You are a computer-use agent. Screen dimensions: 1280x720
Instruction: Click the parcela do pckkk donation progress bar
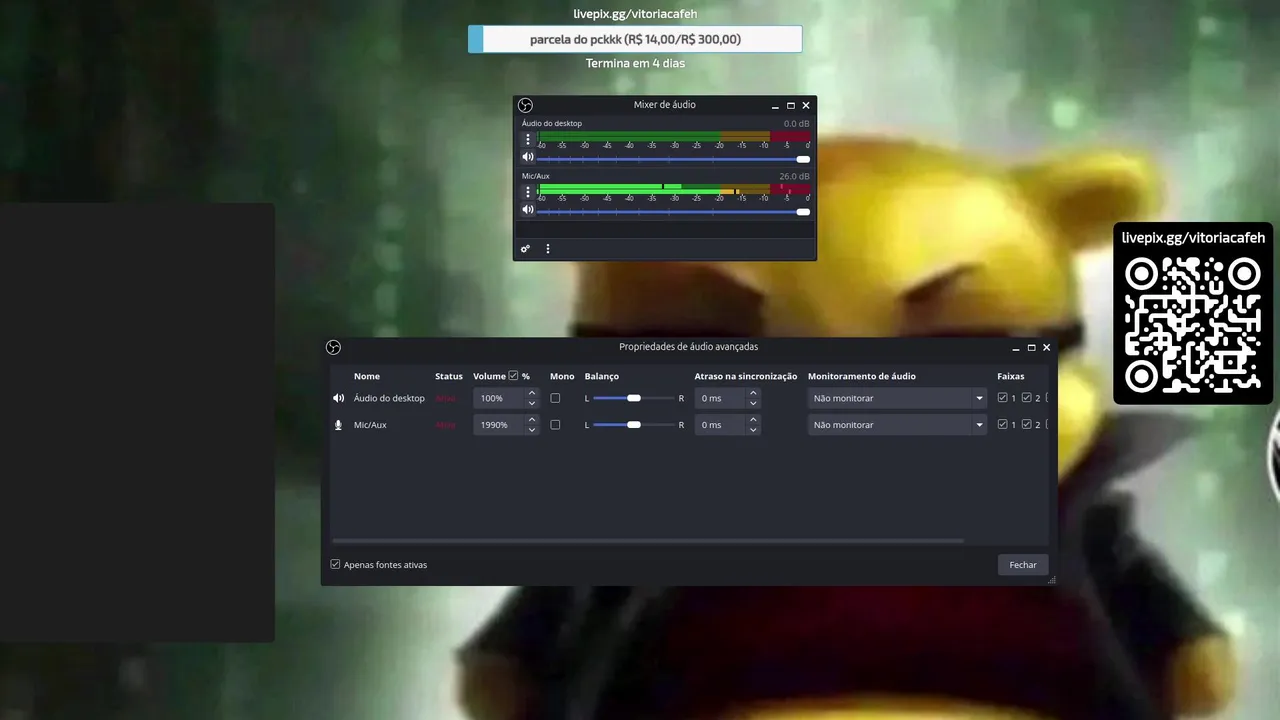tap(635, 39)
